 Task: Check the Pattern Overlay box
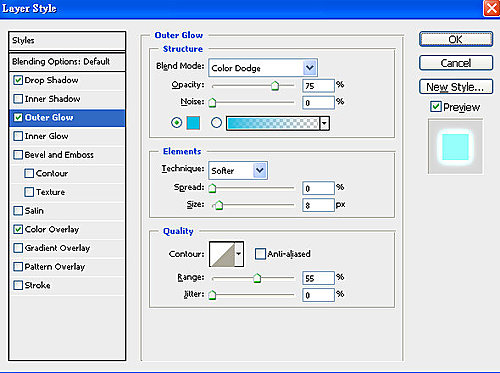[18, 267]
